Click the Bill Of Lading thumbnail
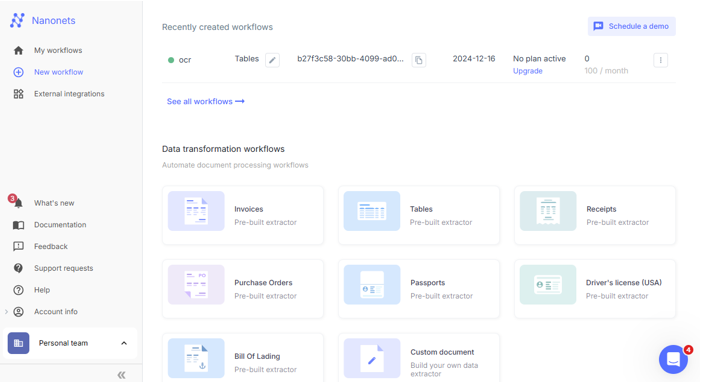This screenshot has width=702, height=382. coord(196,358)
